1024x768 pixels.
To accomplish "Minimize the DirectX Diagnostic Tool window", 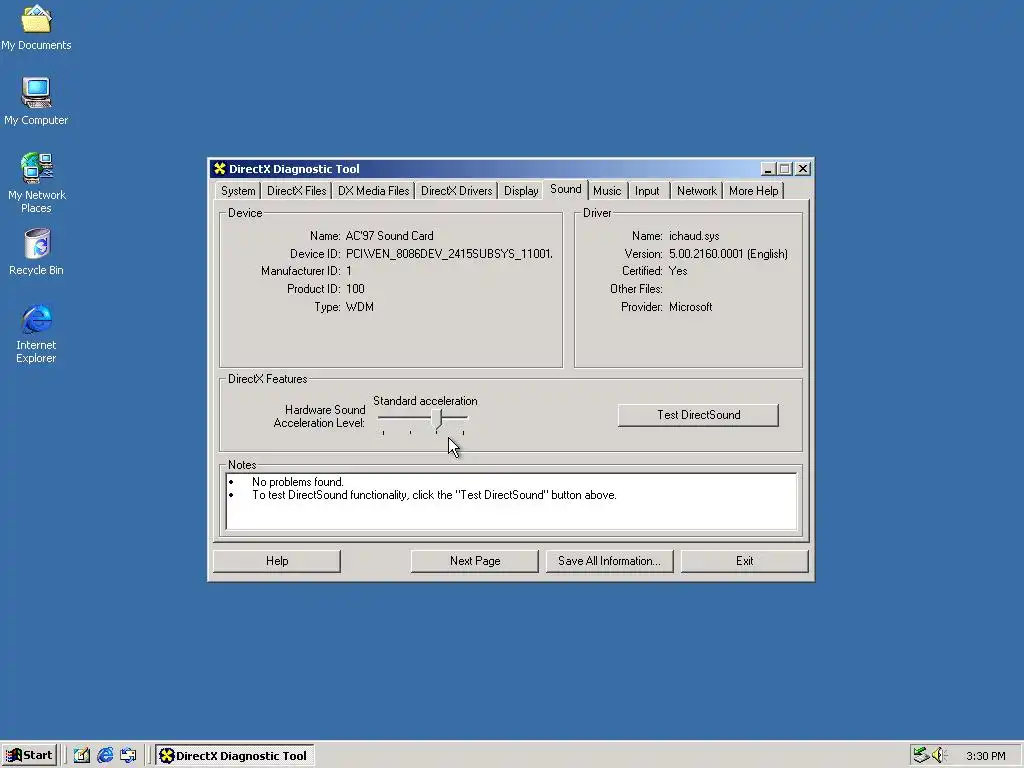I will click(x=769, y=169).
